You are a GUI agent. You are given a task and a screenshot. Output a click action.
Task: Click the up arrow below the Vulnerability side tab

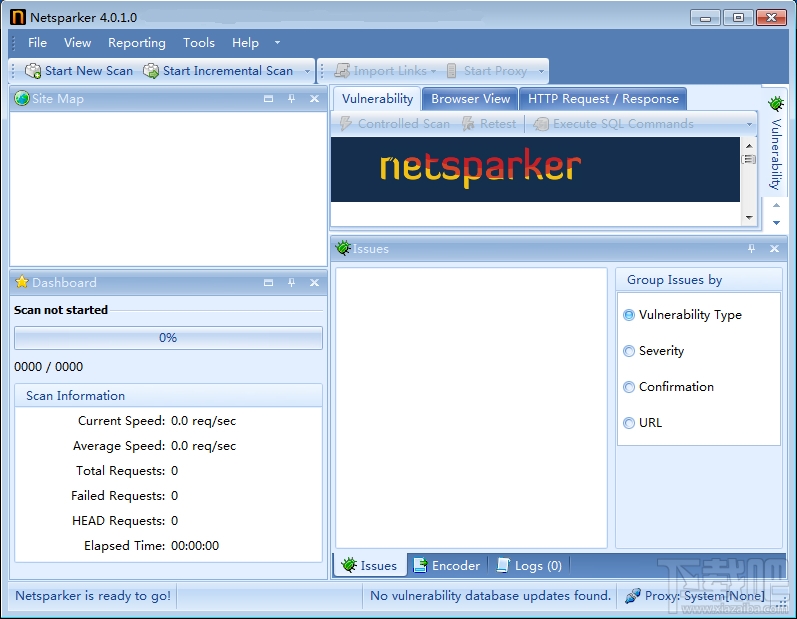click(776, 205)
